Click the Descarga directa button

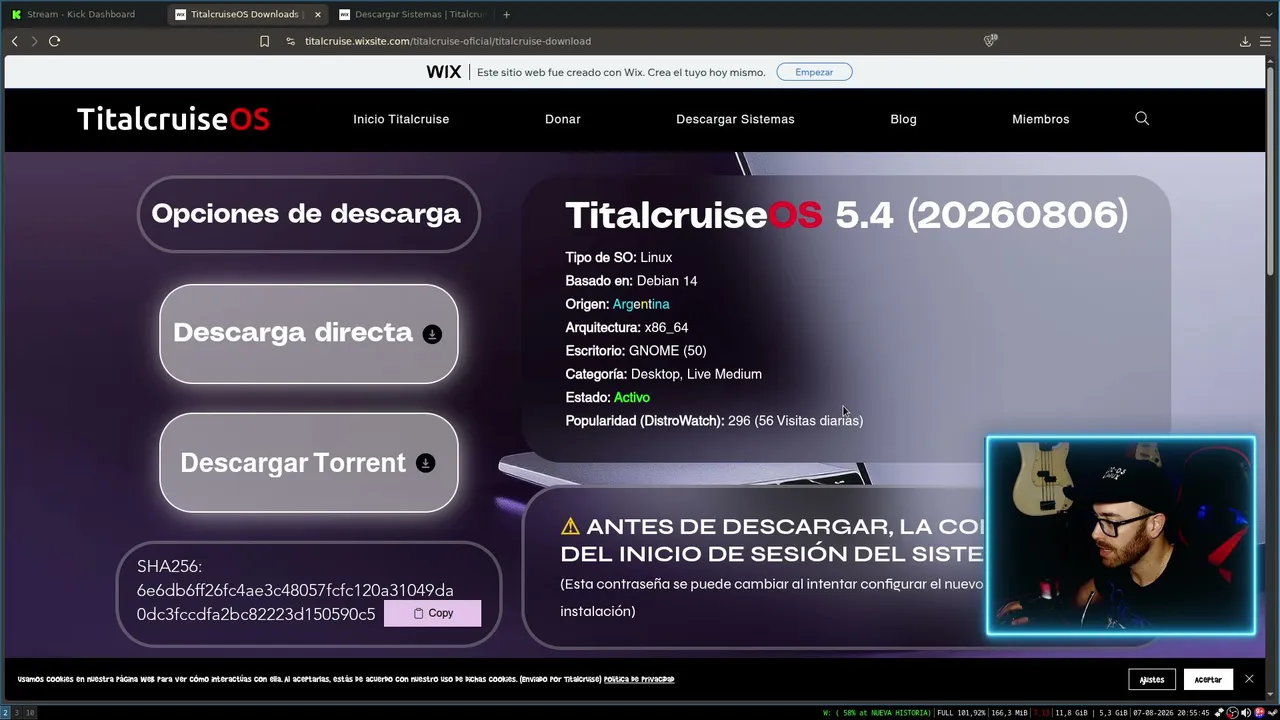tap(309, 334)
